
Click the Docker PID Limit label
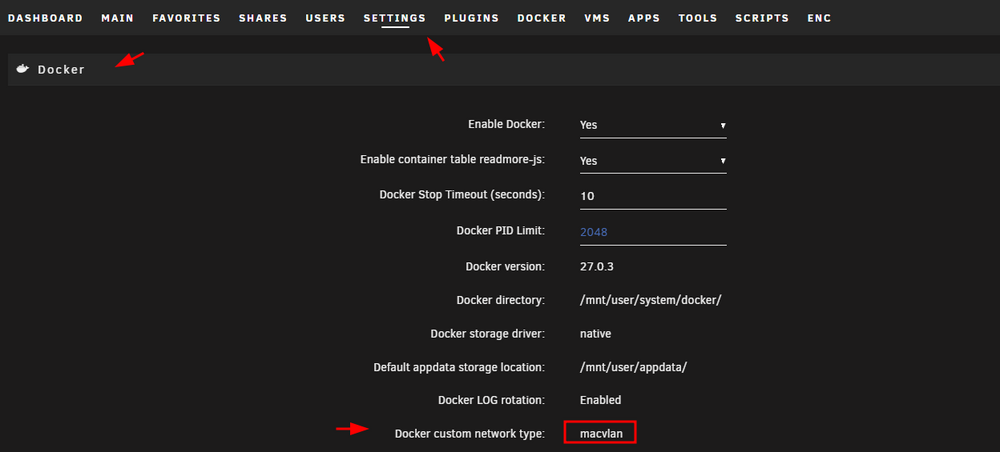(501, 231)
